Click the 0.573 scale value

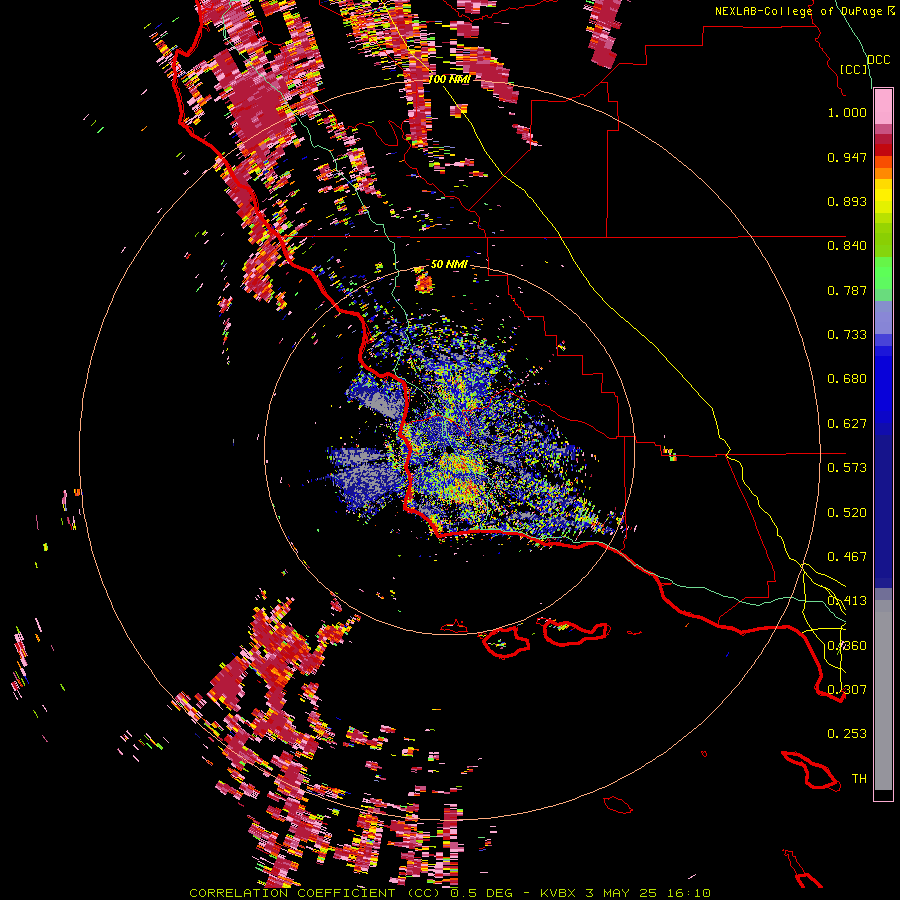847,468
